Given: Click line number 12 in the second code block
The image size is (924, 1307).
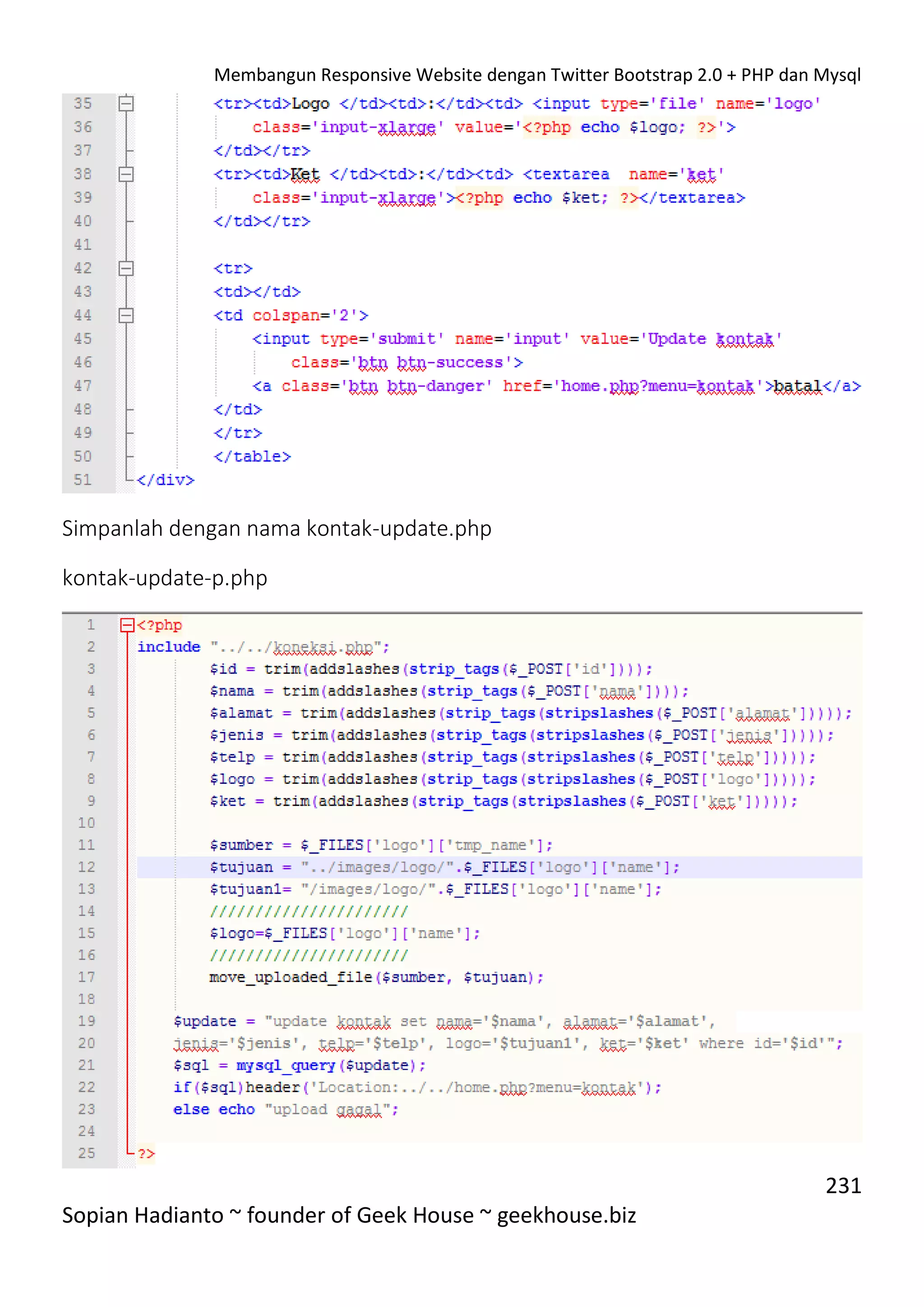Looking at the screenshot, I should click(87, 867).
